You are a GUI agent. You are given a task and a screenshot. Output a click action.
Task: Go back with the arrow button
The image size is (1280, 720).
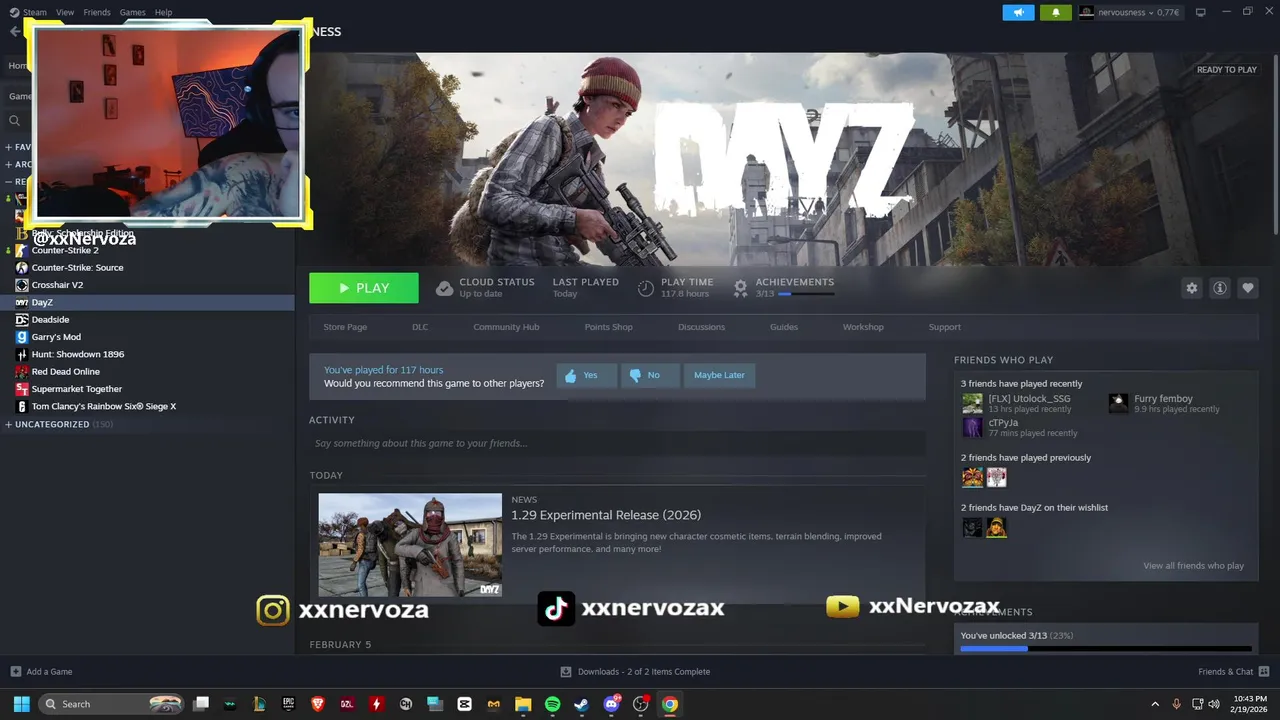point(14,32)
